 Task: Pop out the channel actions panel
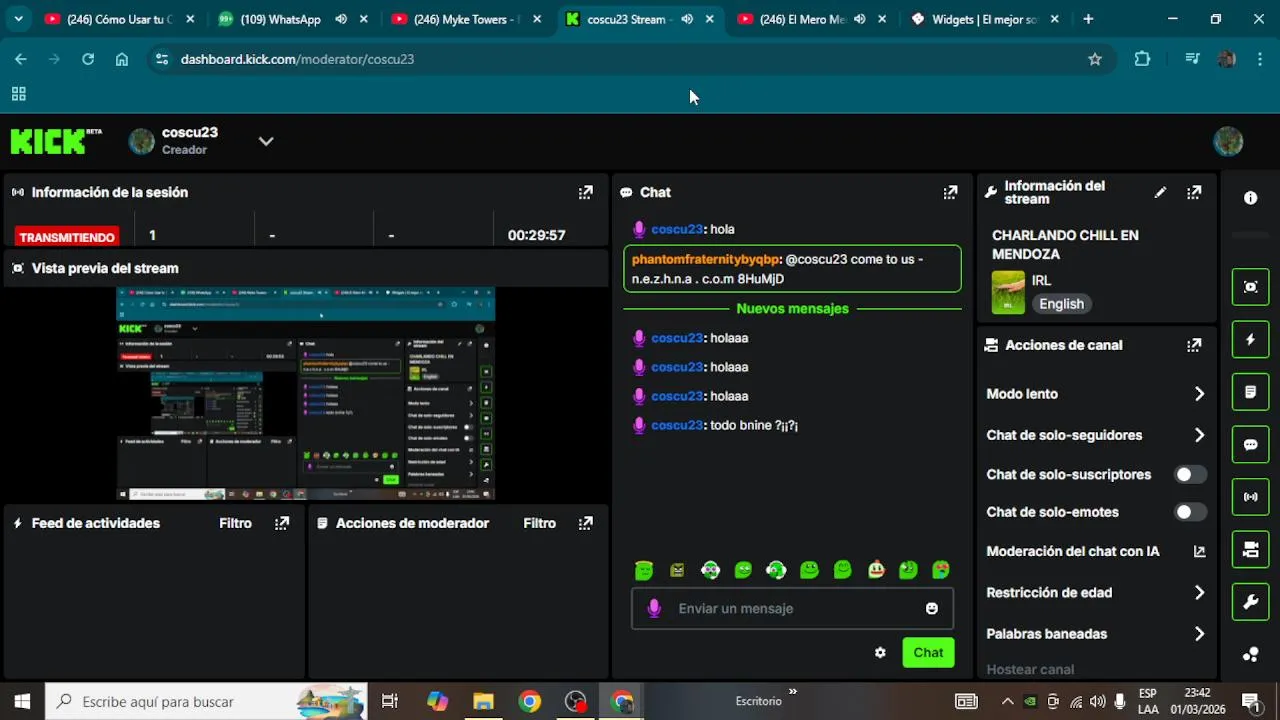(1194, 345)
